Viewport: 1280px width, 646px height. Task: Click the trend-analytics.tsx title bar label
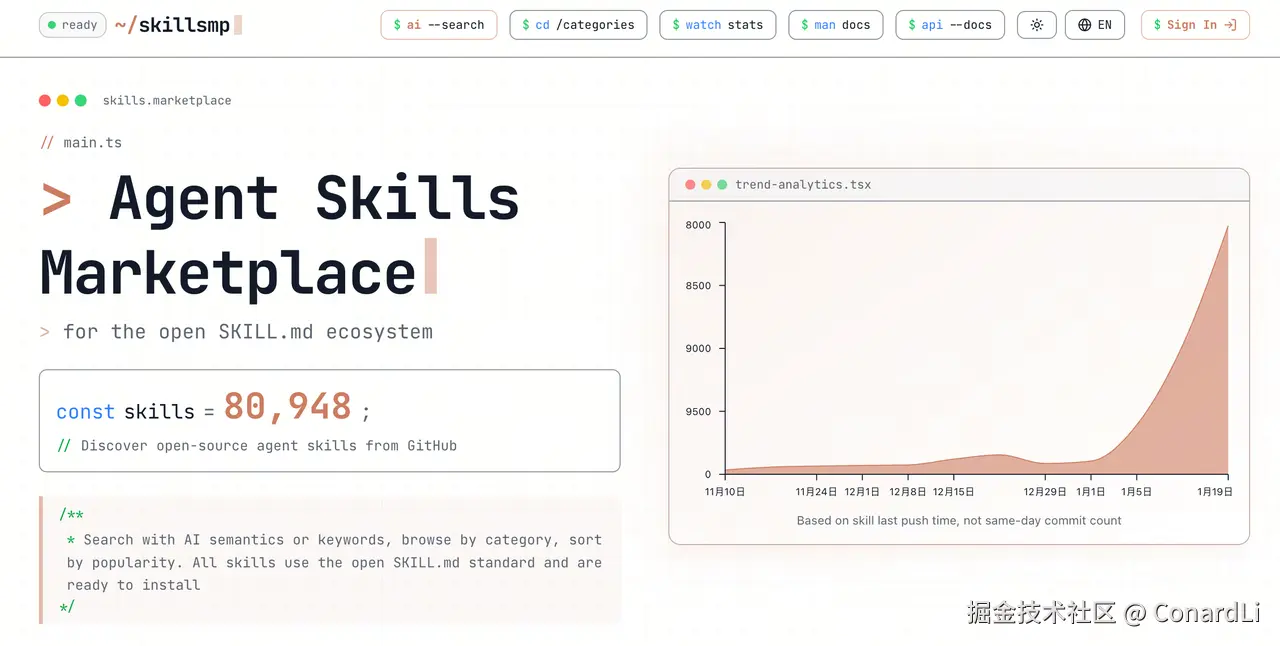pyautogui.click(x=802, y=185)
